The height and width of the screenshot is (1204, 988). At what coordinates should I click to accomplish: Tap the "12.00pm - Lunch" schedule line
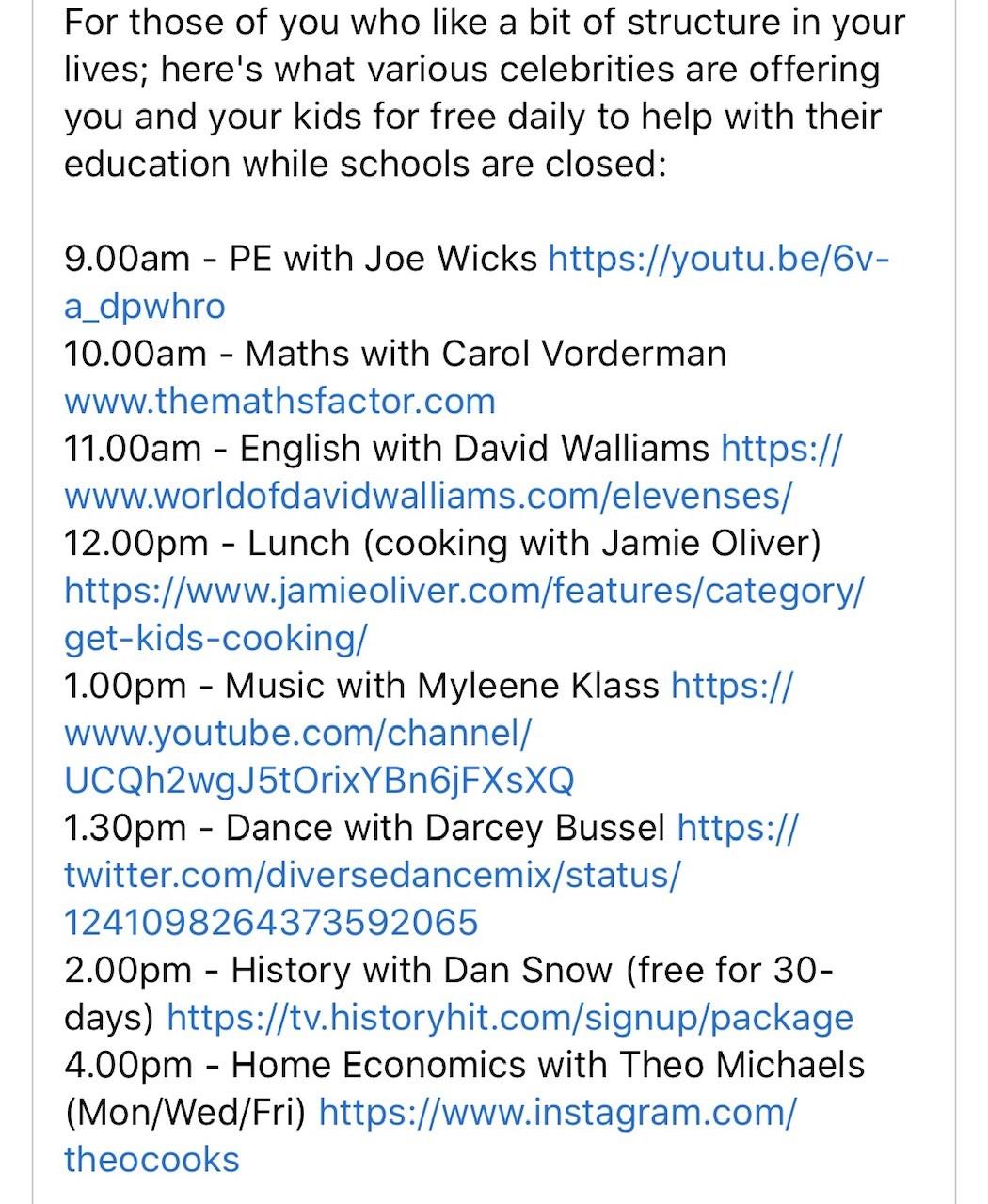coord(442,544)
